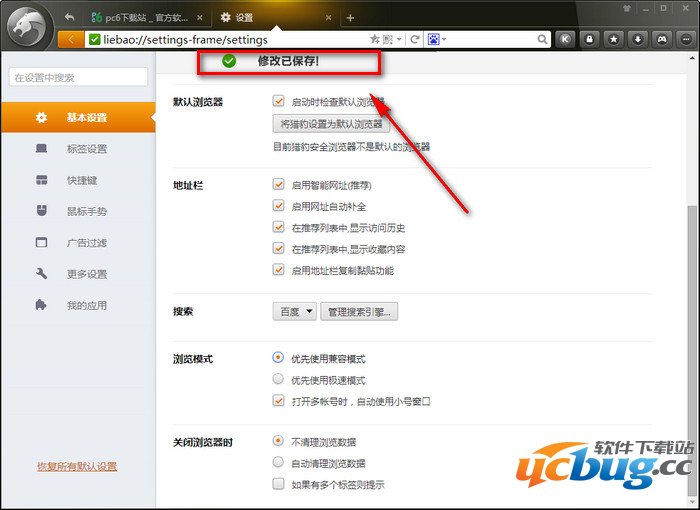Enable 如果有多个标签则提示 checkbox
This screenshot has width=700, height=510.
[x=278, y=484]
